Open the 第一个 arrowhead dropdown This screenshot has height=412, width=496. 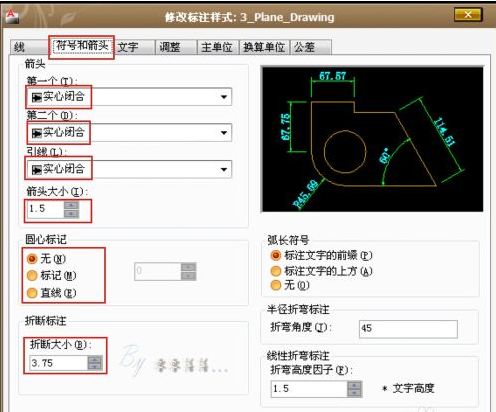[x=129, y=97]
